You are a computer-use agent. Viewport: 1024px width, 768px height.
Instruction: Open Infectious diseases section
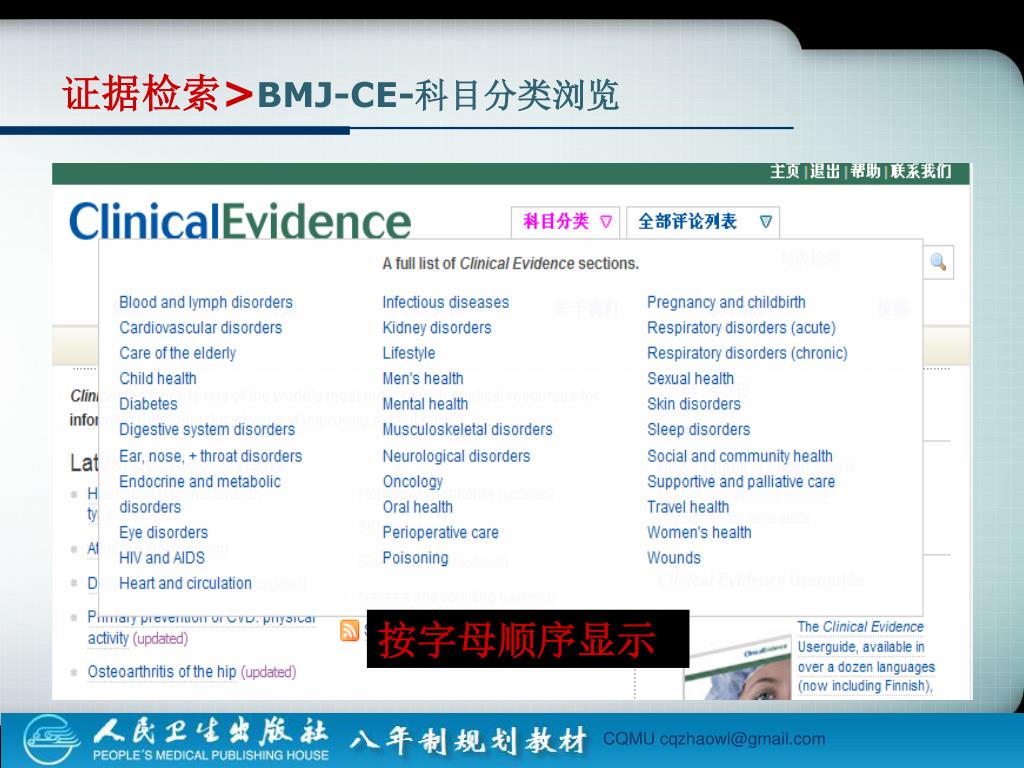445,303
